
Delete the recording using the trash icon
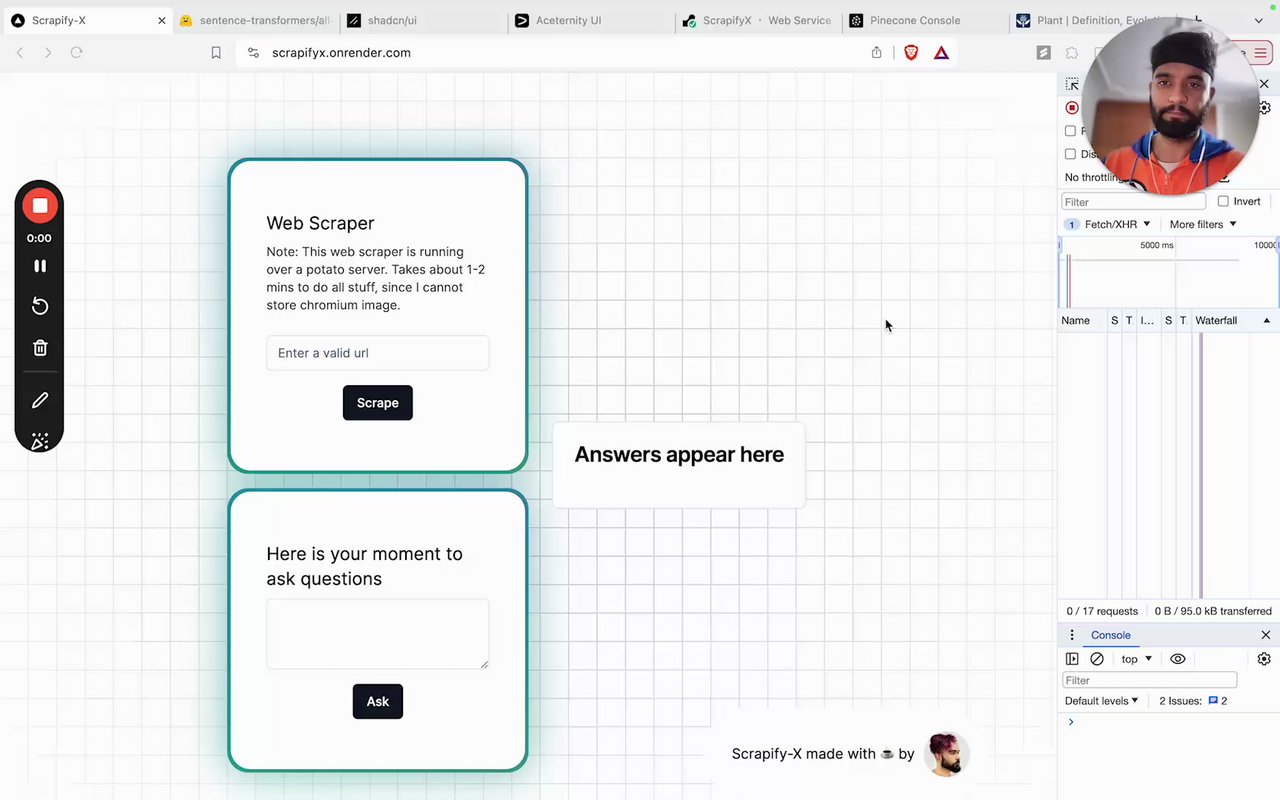click(40, 348)
